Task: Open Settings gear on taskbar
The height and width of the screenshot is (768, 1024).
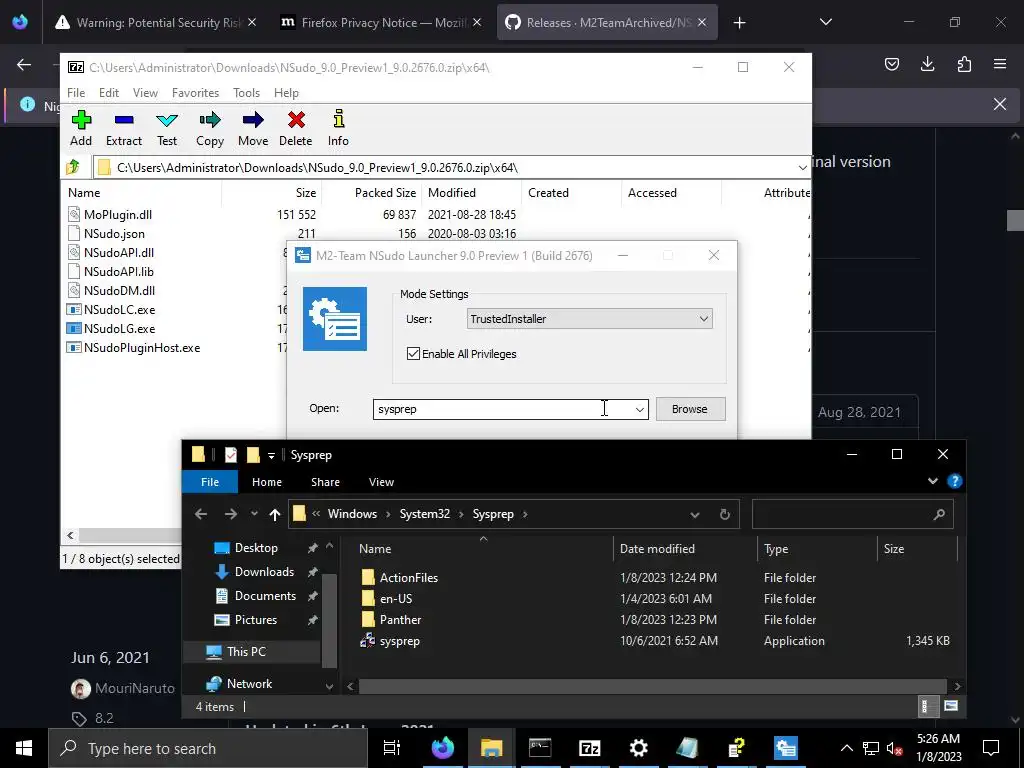Action: [638, 748]
